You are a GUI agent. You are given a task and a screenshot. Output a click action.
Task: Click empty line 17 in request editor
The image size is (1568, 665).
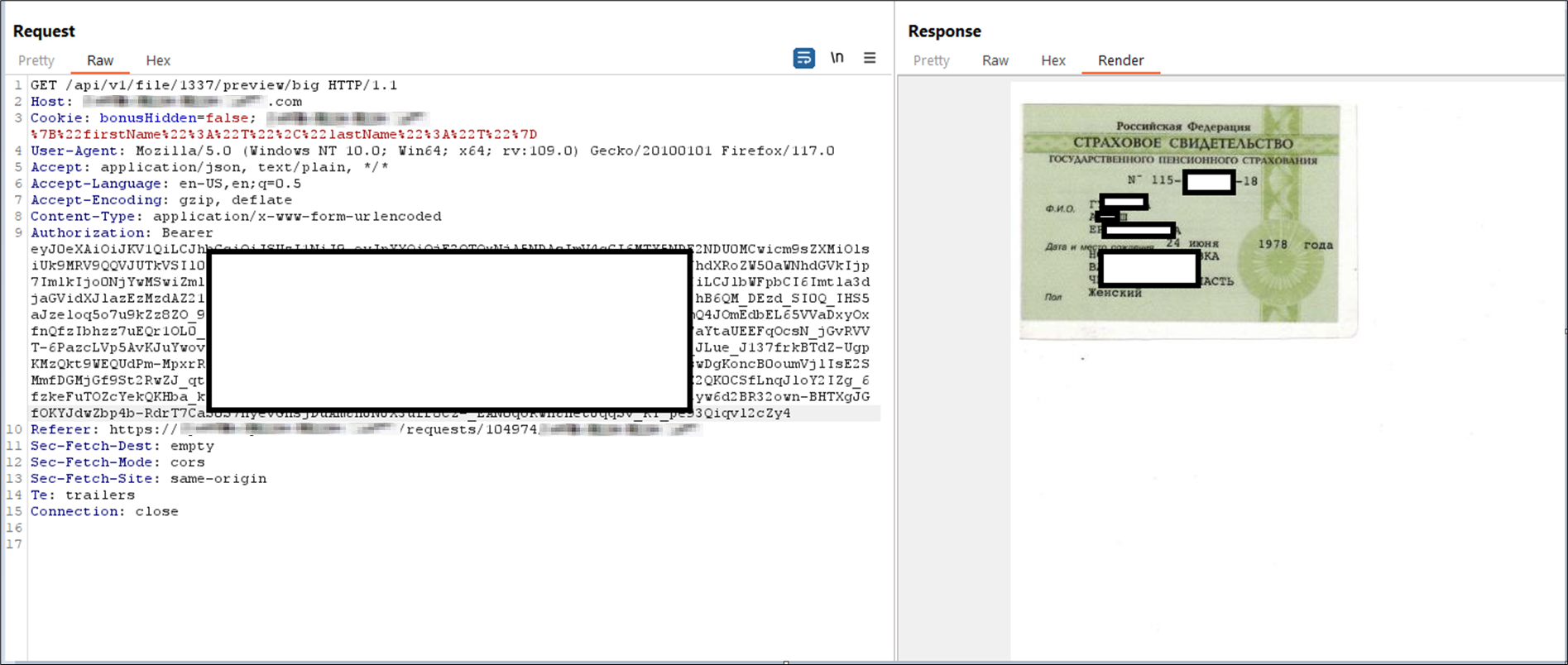(x=455, y=544)
